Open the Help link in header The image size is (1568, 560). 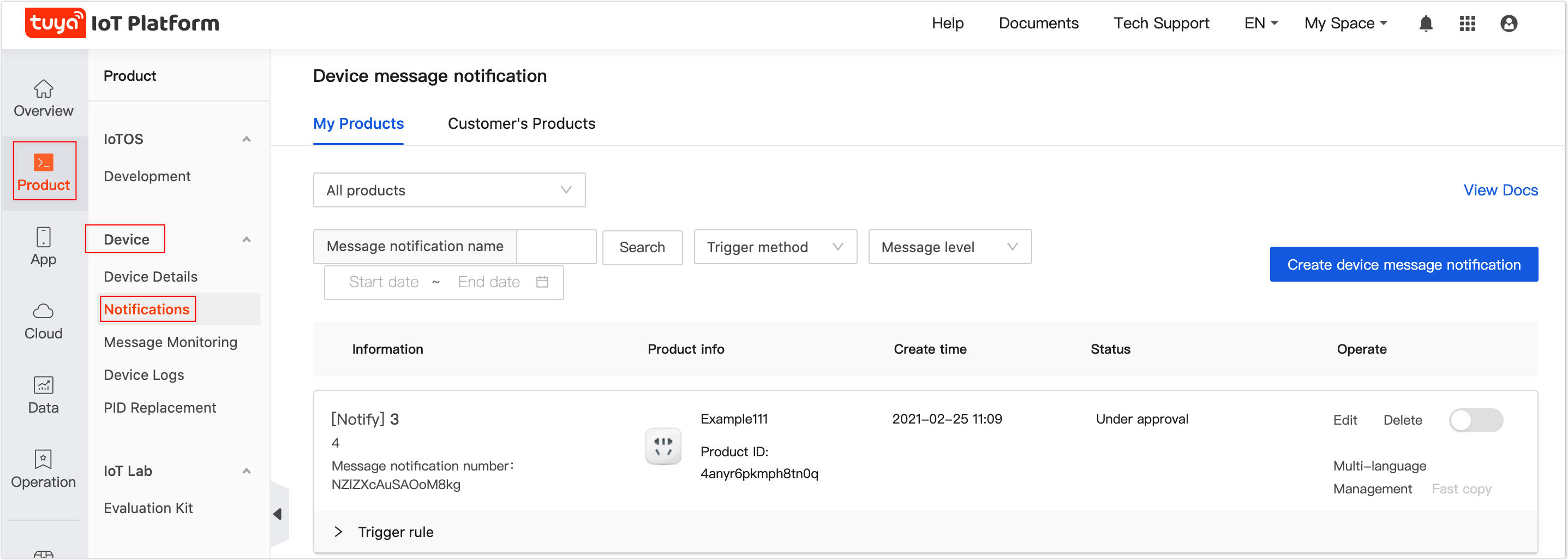948,23
